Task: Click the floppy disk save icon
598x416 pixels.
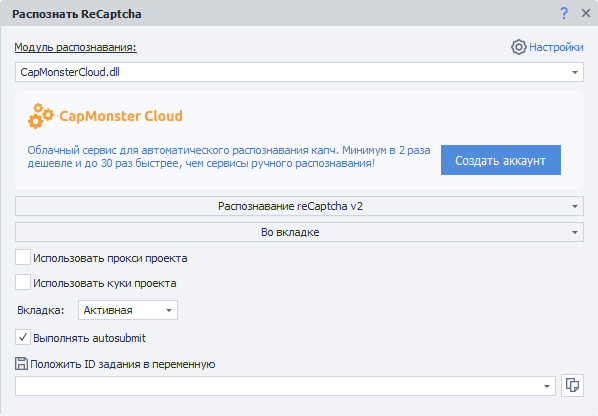Action: pos(21,364)
